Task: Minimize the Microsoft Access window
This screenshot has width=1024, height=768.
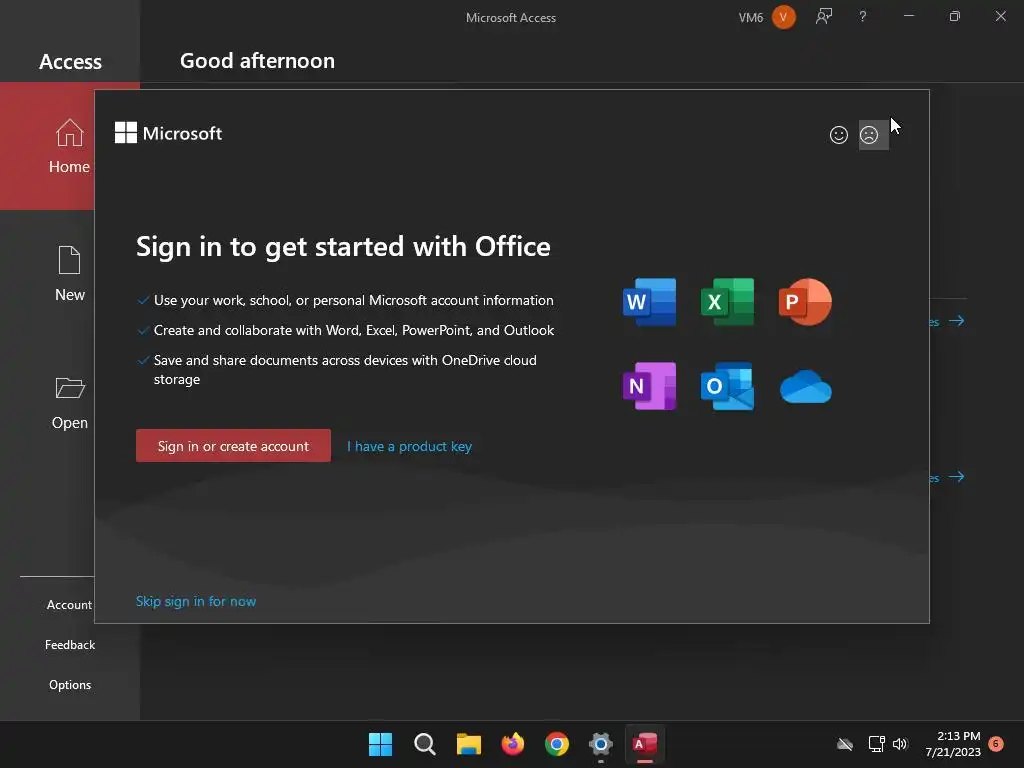Action: [908, 16]
